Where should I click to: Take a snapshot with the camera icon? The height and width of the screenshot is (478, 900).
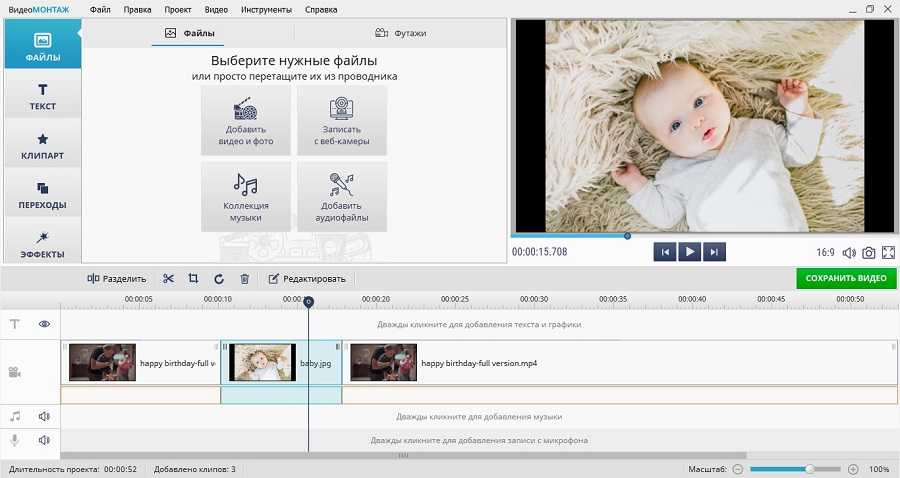(x=869, y=253)
